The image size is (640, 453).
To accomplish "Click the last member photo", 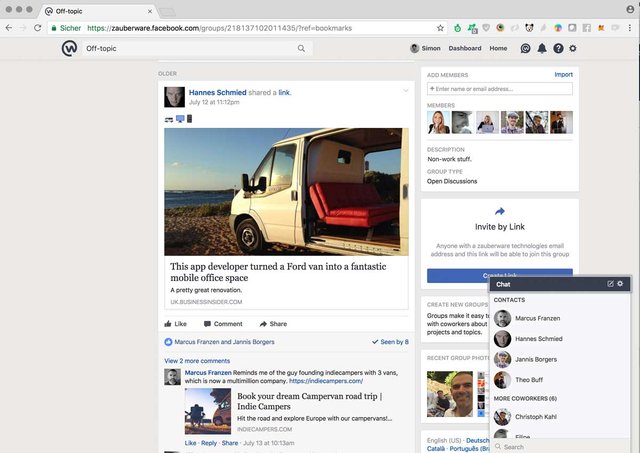I will coord(561,122).
